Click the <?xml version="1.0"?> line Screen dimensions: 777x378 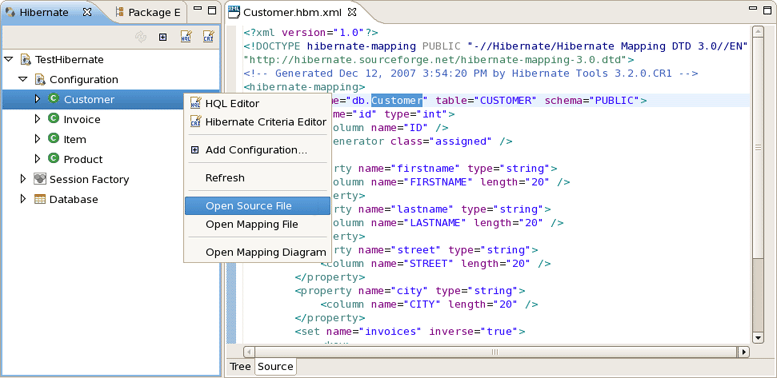click(x=311, y=33)
